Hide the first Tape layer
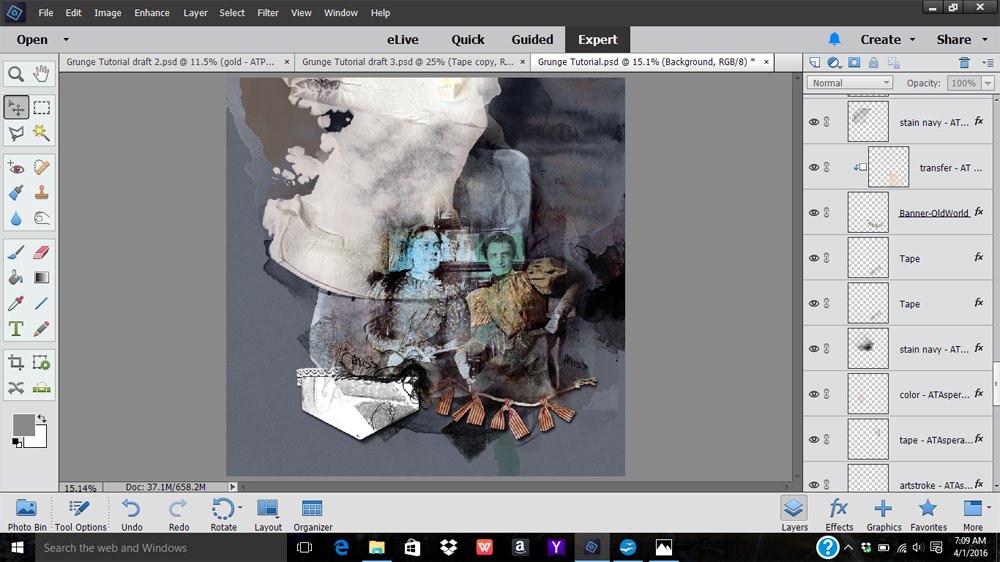 pyautogui.click(x=814, y=258)
